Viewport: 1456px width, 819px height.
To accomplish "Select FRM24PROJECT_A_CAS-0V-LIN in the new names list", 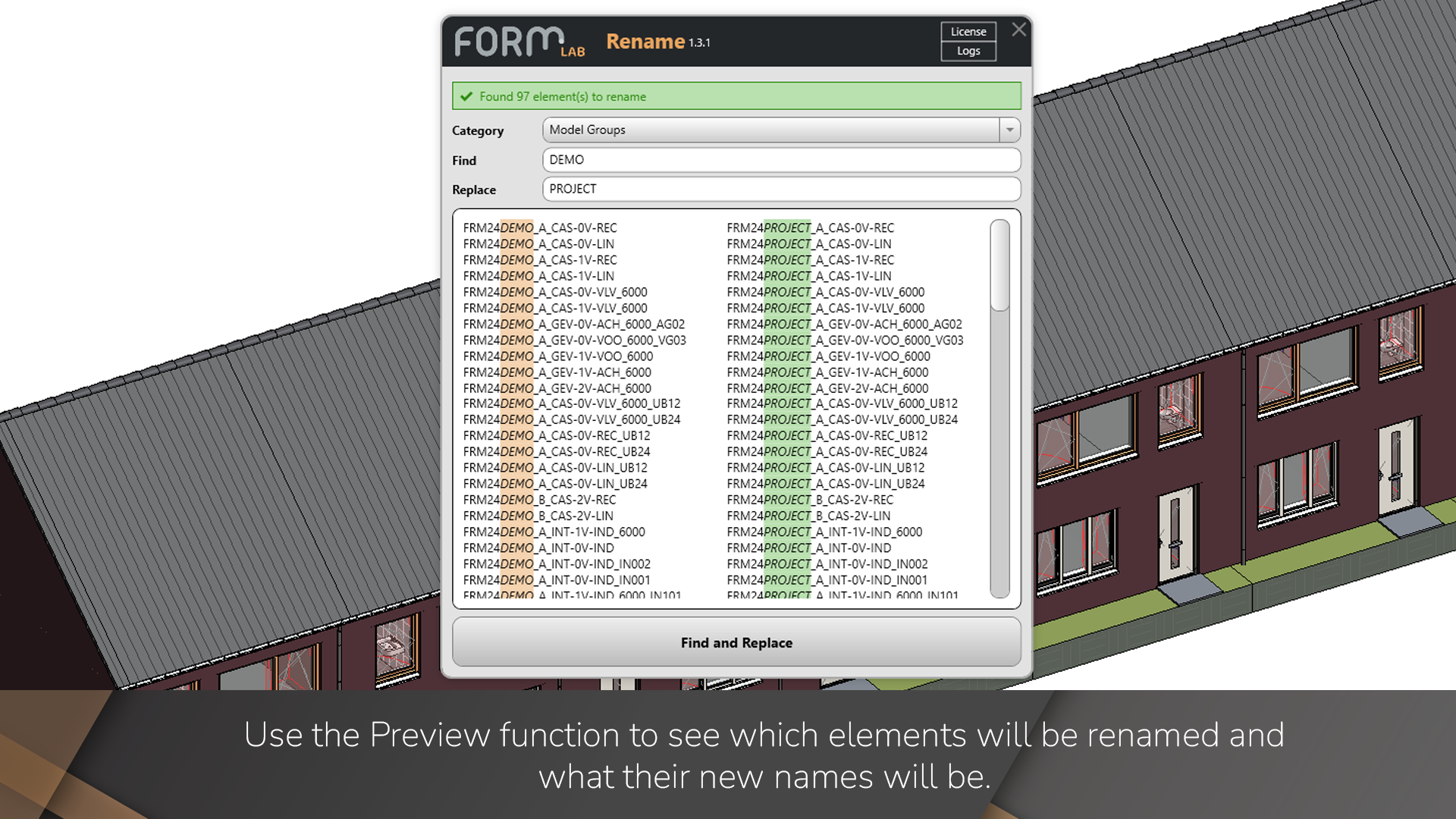I will (x=808, y=243).
